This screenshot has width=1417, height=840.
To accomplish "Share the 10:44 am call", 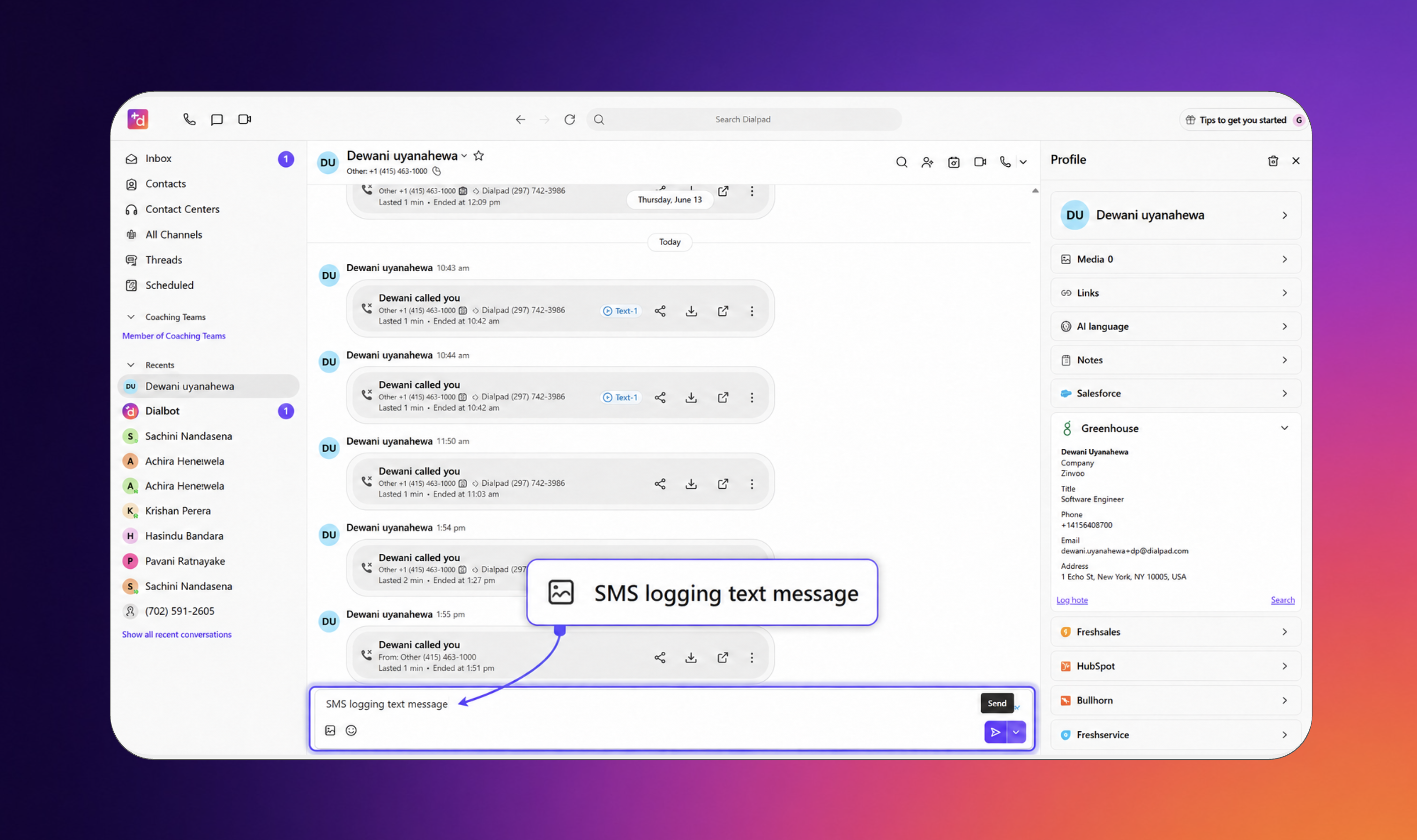I will click(x=660, y=397).
